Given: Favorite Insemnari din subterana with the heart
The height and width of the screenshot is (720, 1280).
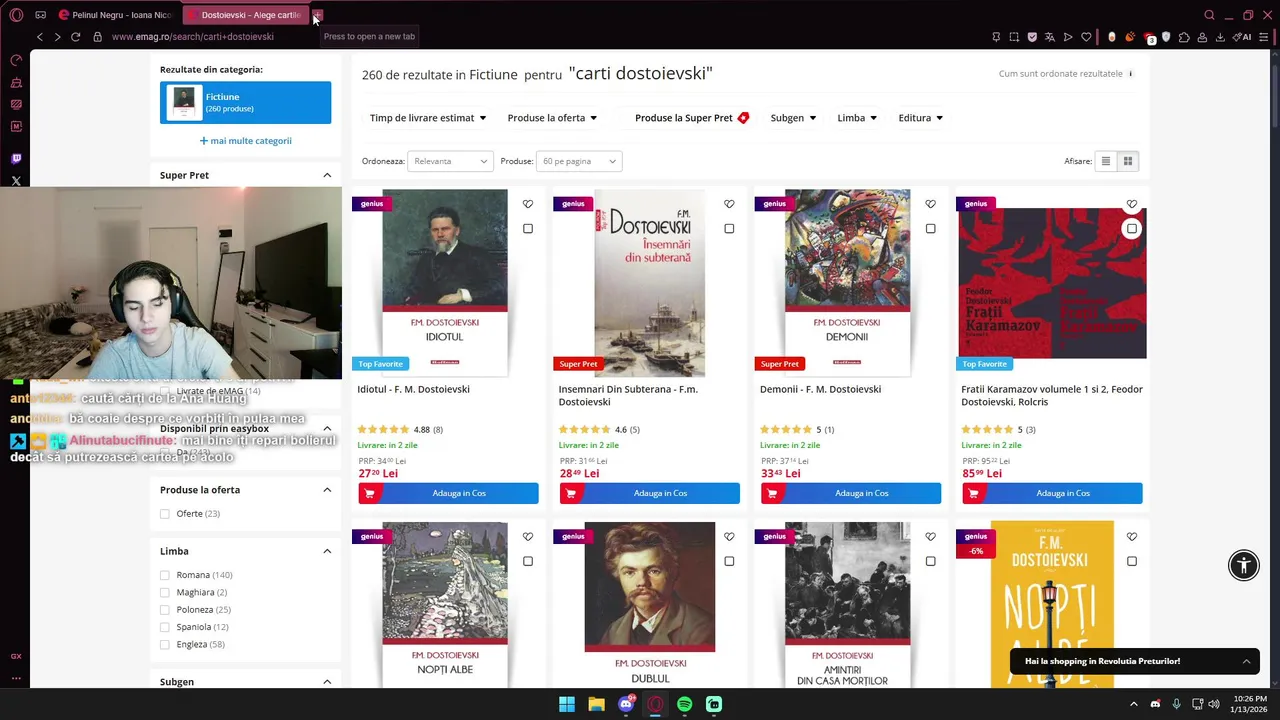Looking at the screenshot, I should (729, 204).
